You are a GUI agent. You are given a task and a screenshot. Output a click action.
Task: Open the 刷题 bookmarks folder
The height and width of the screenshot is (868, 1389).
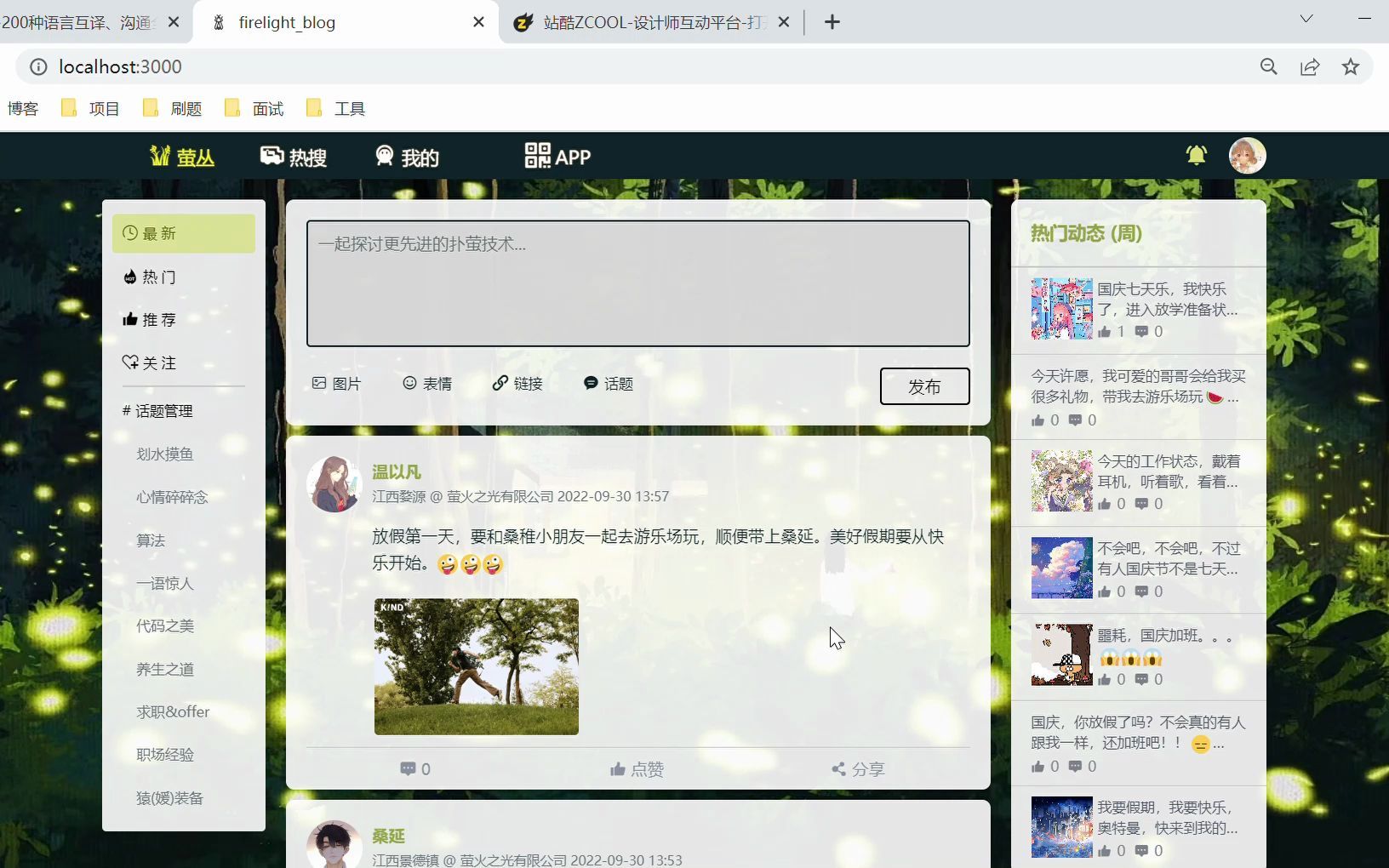[172, 108]
